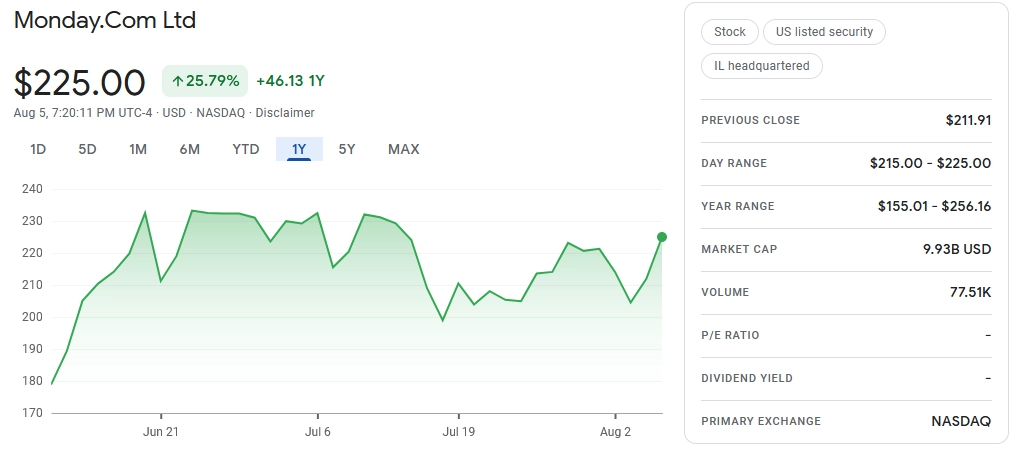1019x450 pixels.
Task: Show the MAX chart range
Action: tap(404, 150)
